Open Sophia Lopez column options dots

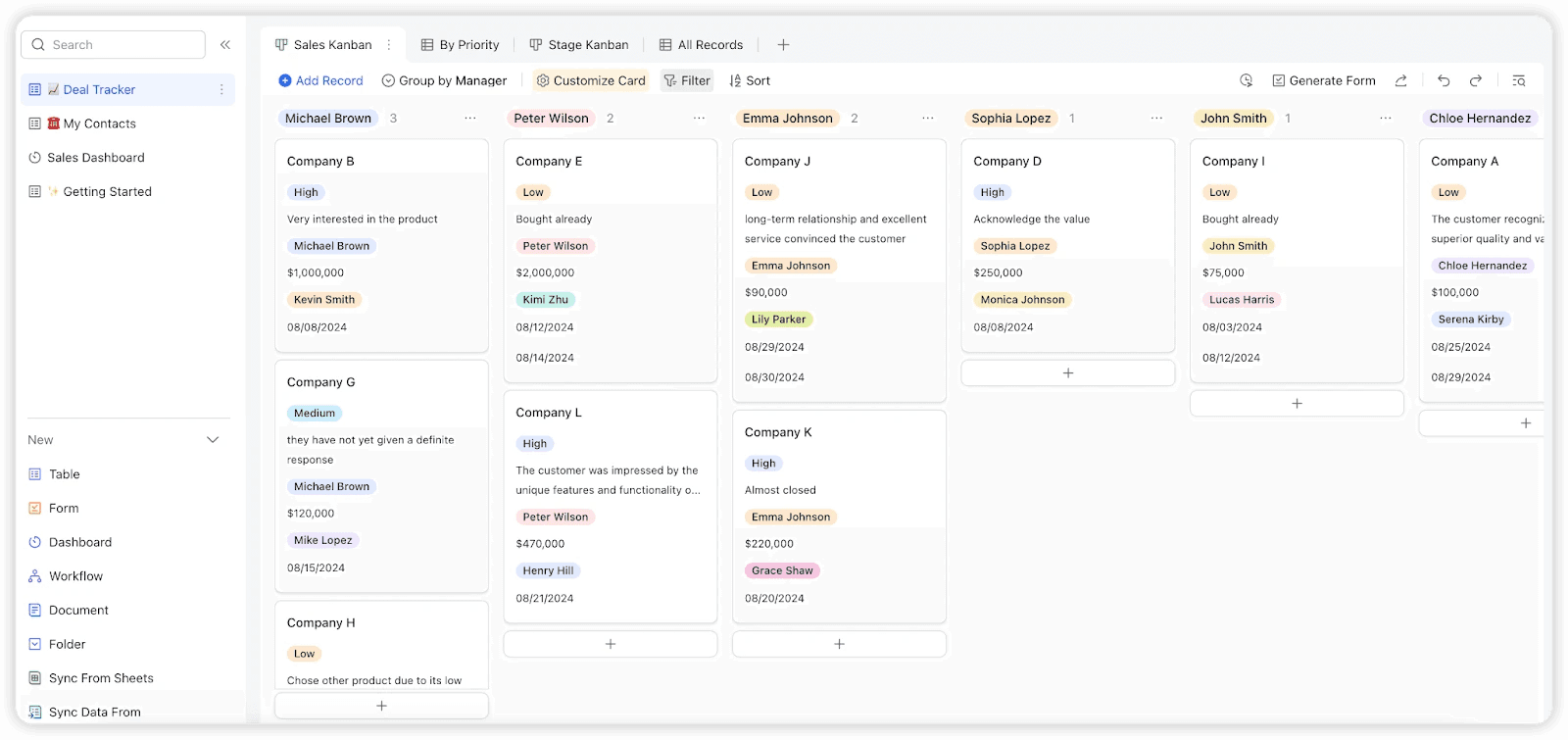pos(1156,119)
